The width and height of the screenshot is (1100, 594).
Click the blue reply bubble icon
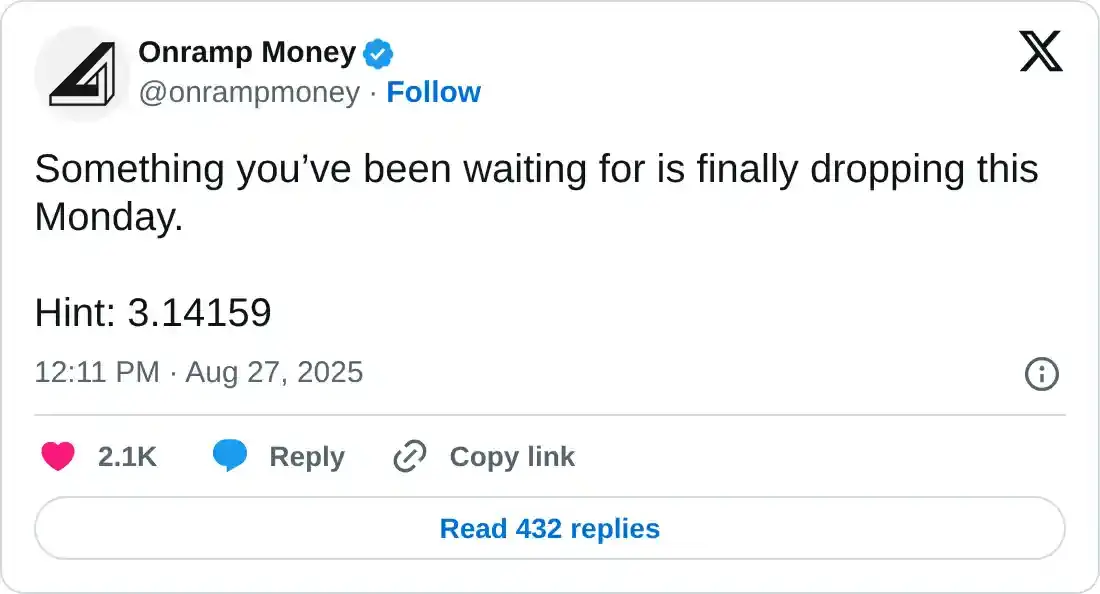230,457
